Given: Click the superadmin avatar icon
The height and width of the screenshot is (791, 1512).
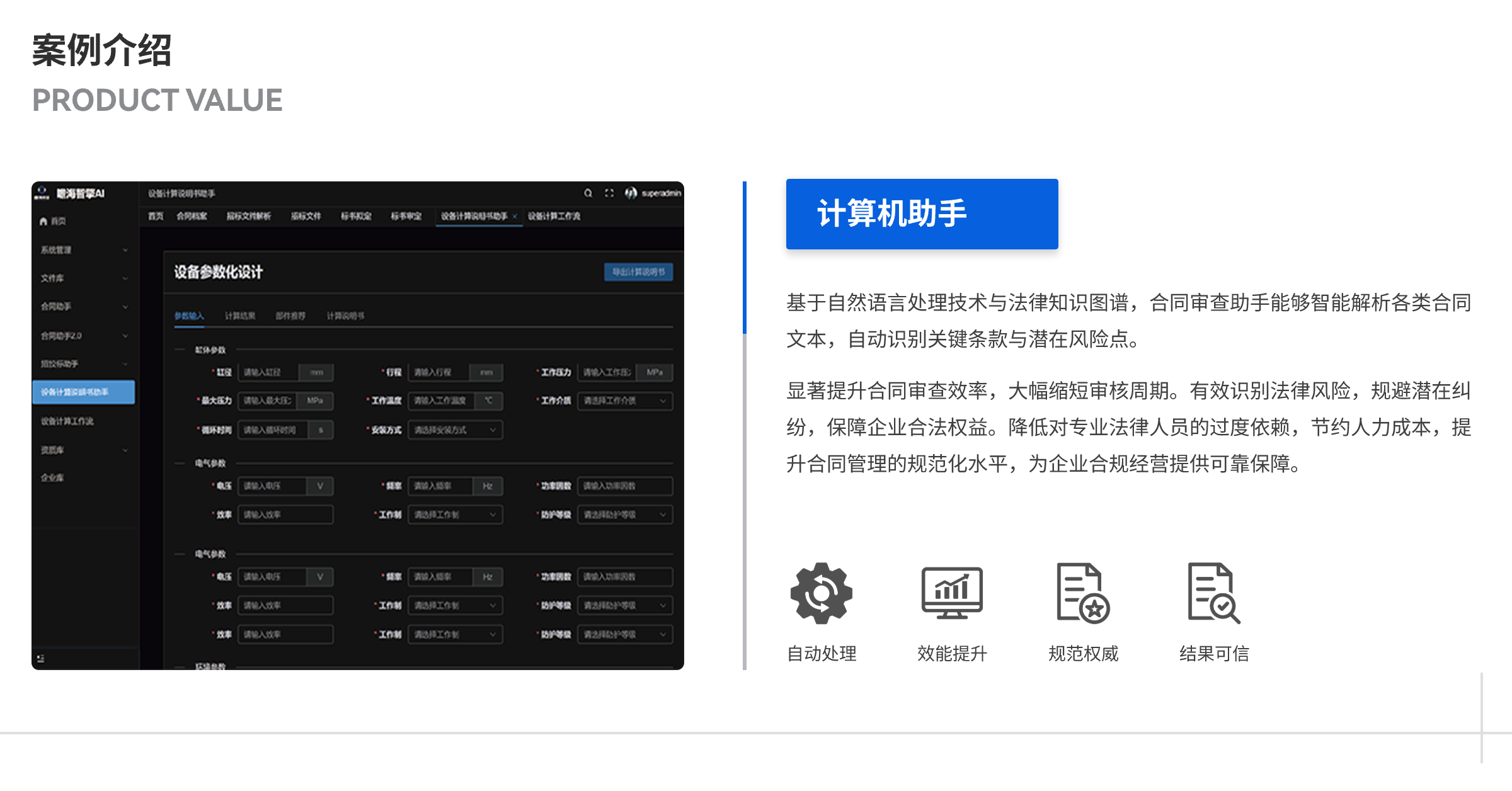Looking at the screenshot, I should (x=631, y=193).
